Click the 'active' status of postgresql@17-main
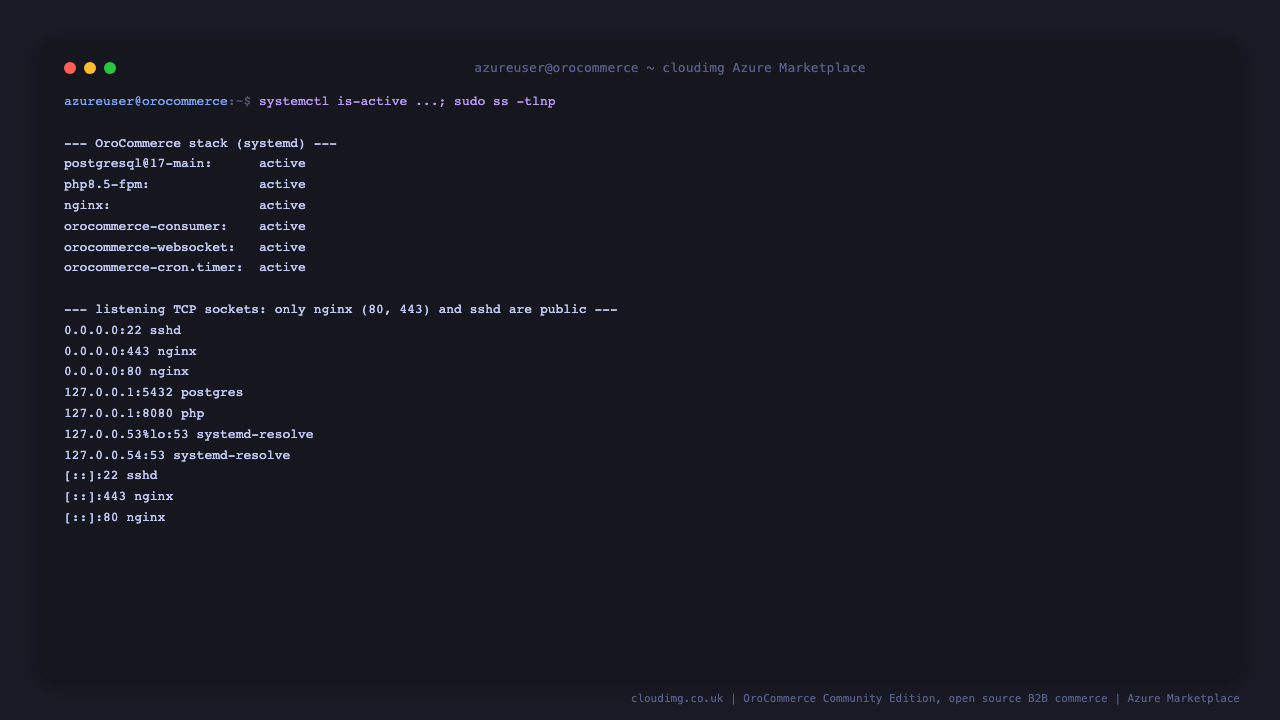Viewport: 1280px width, 720px height. pos(282,164)
